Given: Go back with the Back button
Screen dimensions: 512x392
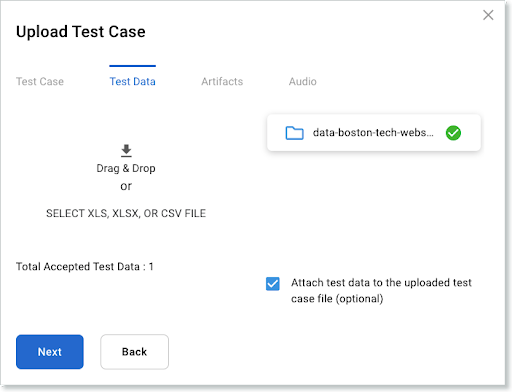Looking at the screenshot, I should coord(134,352).
